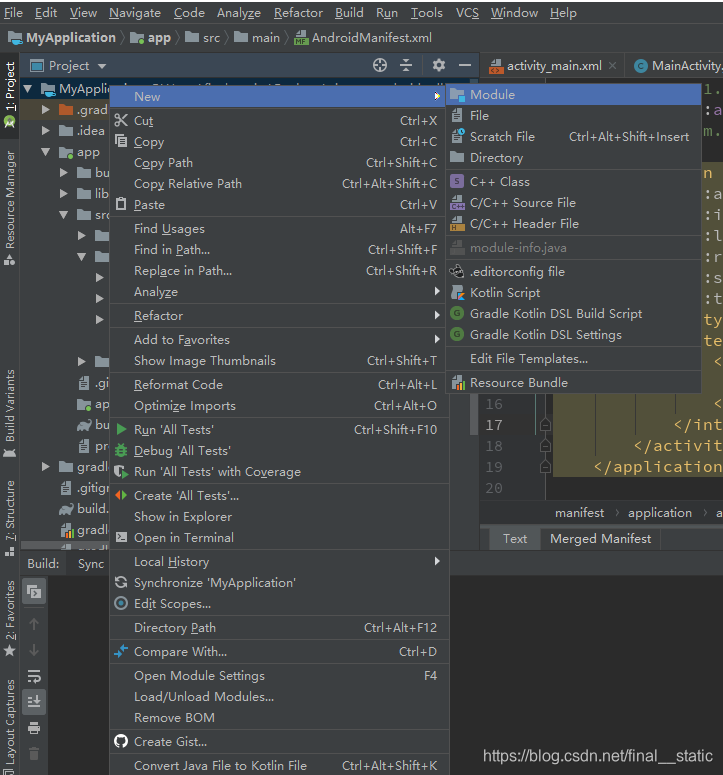Click the Gradle Kotlin DSL Build Script icon
This screenshot has height=775, width=723.
coord(458,313)
